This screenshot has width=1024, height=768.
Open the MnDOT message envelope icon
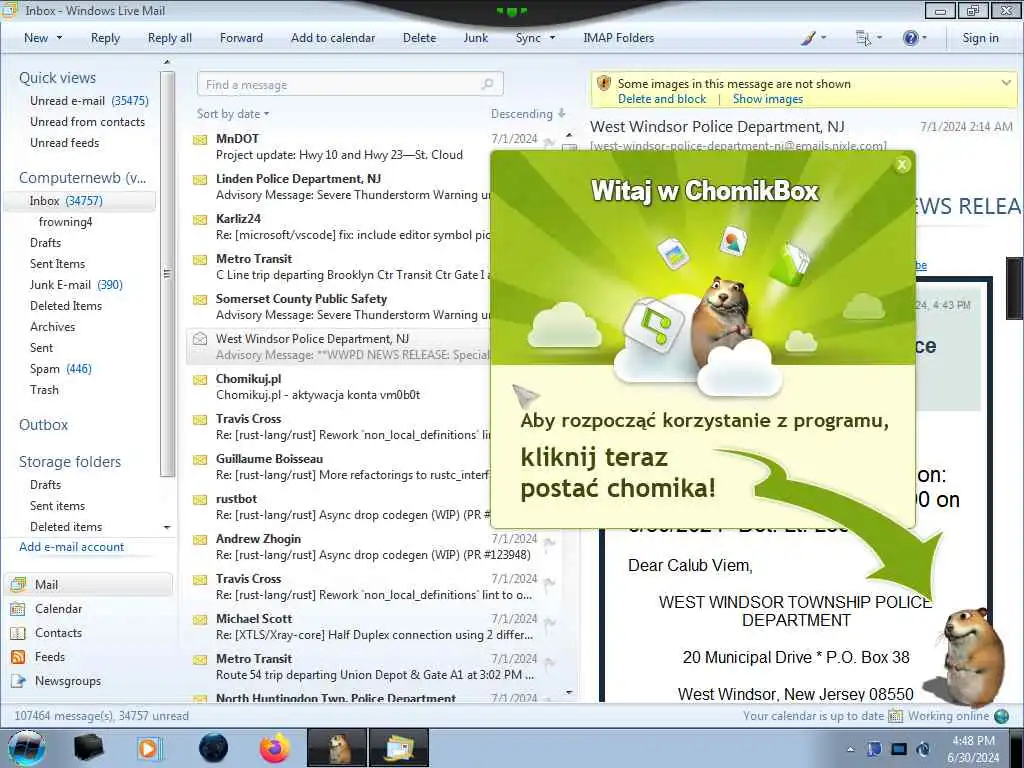point(200,139)
